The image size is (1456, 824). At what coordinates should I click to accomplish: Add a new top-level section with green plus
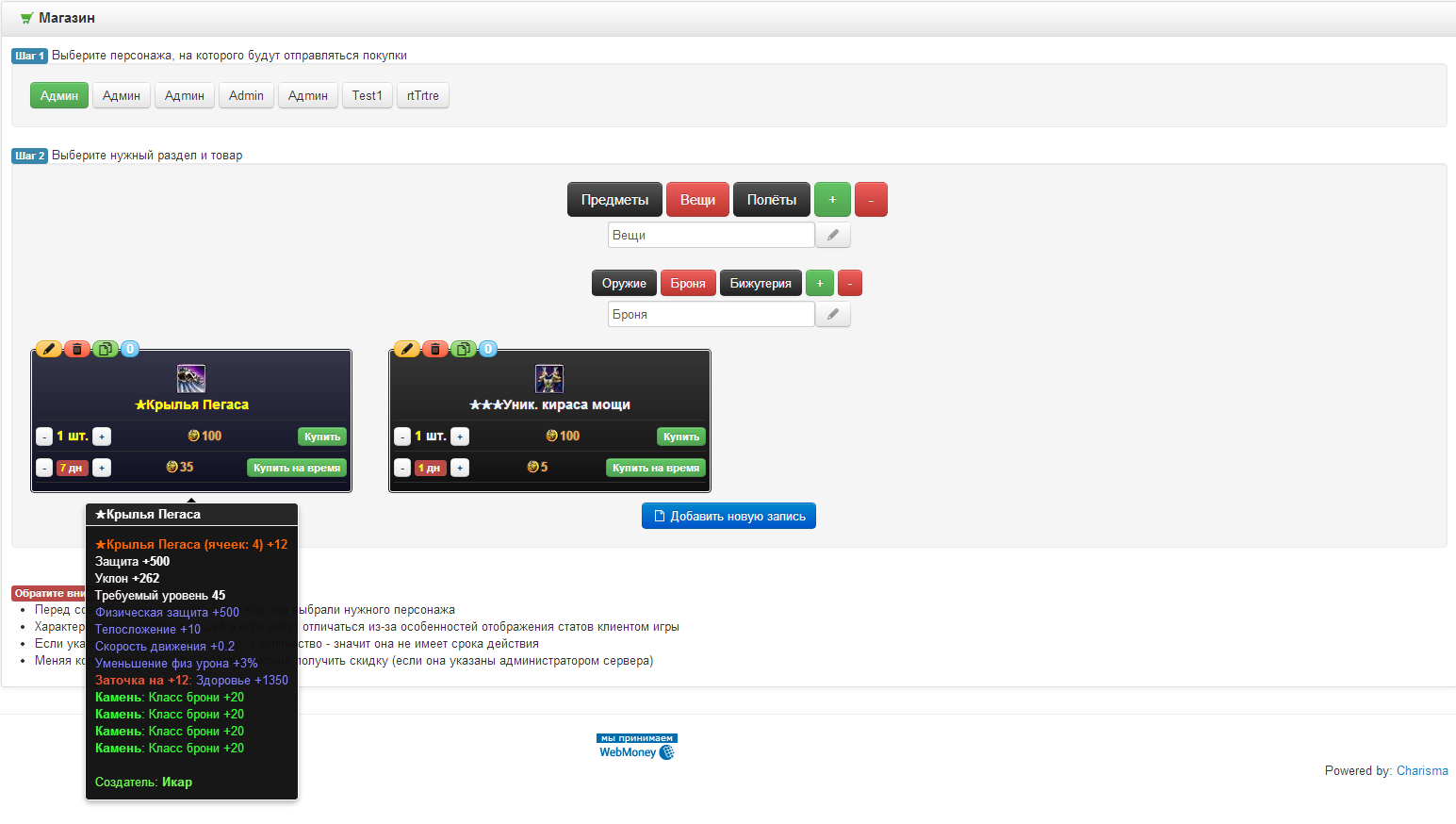click(832, 200)
